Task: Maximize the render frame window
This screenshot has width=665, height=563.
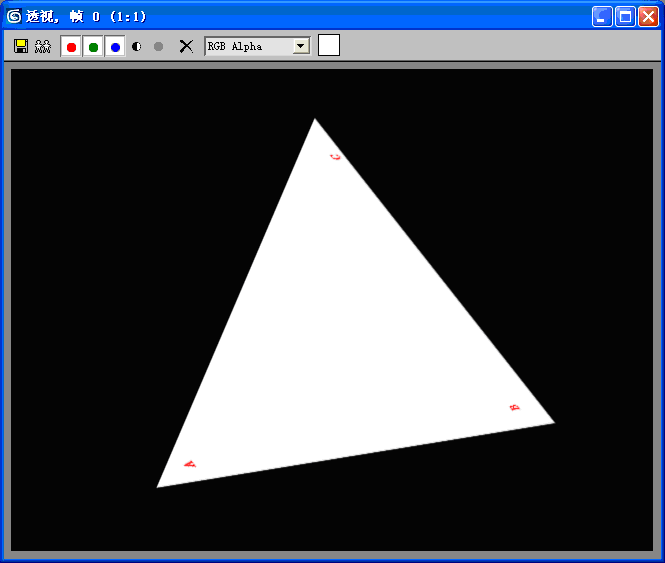Action: pos(625,17)
